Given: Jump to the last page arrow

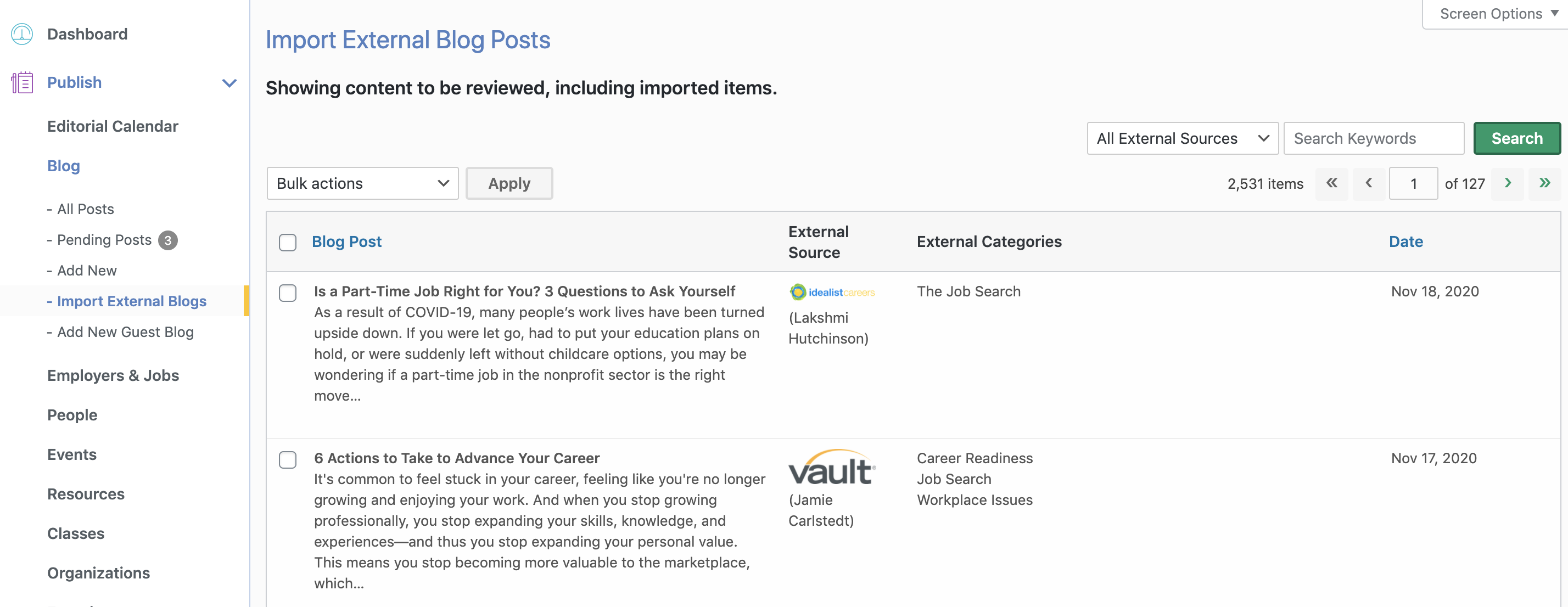Looking at the screenshot, I should [1544, 183].
